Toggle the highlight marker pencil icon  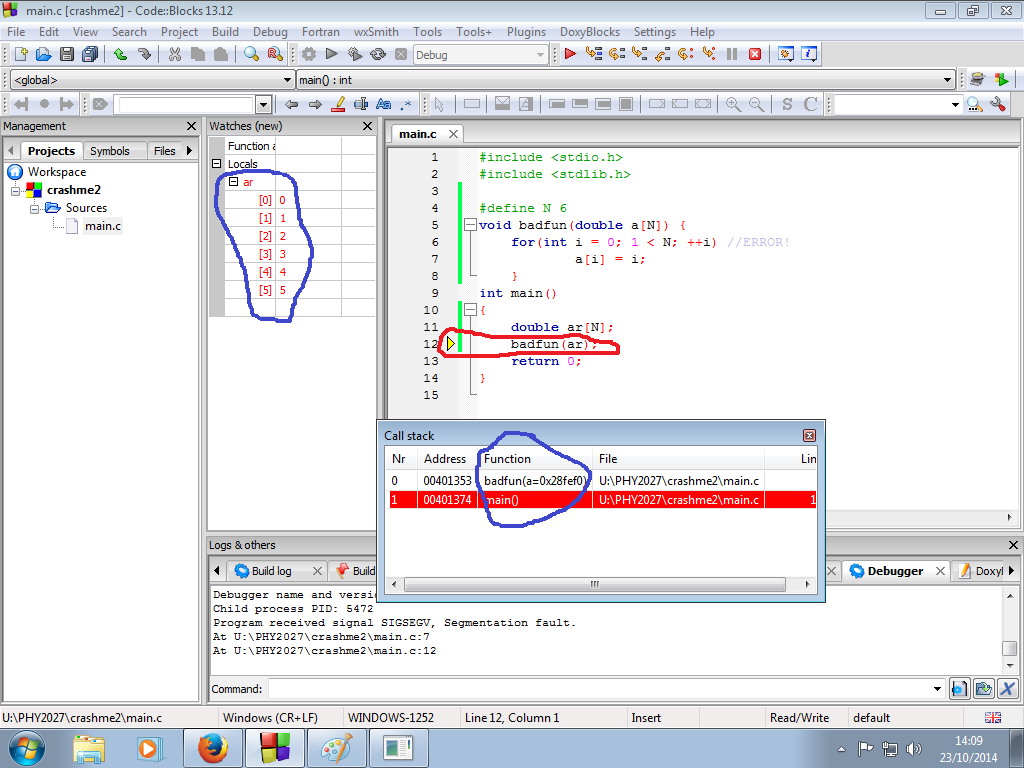[x=338, y=104]
